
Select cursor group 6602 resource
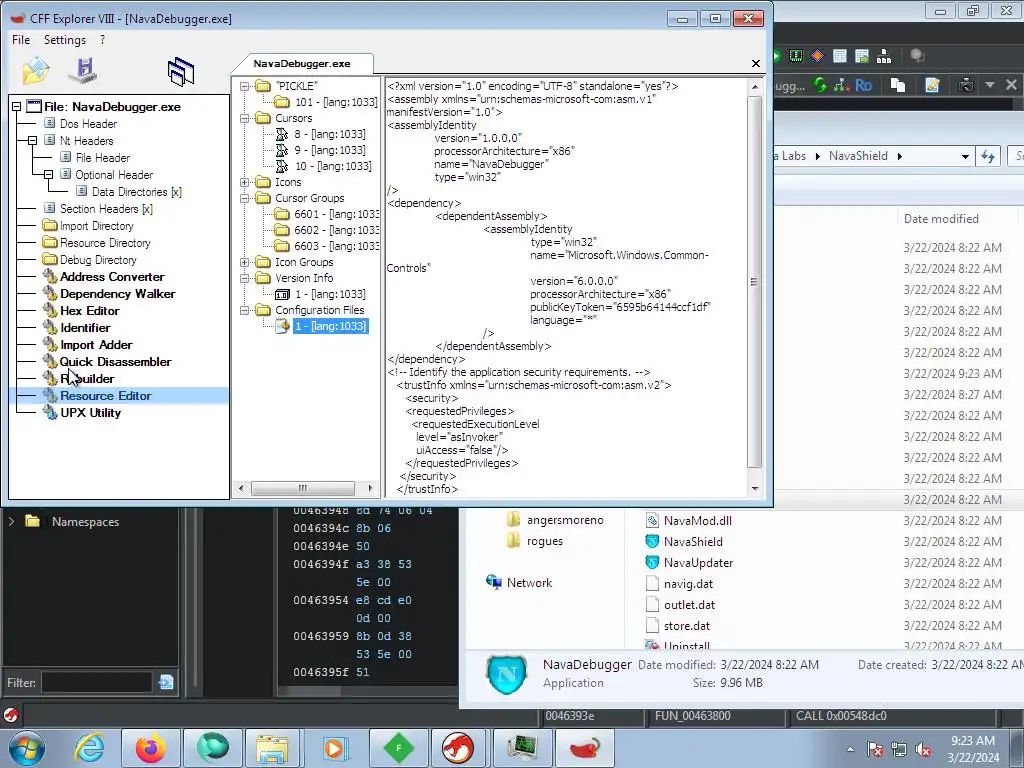pos(336,230)
